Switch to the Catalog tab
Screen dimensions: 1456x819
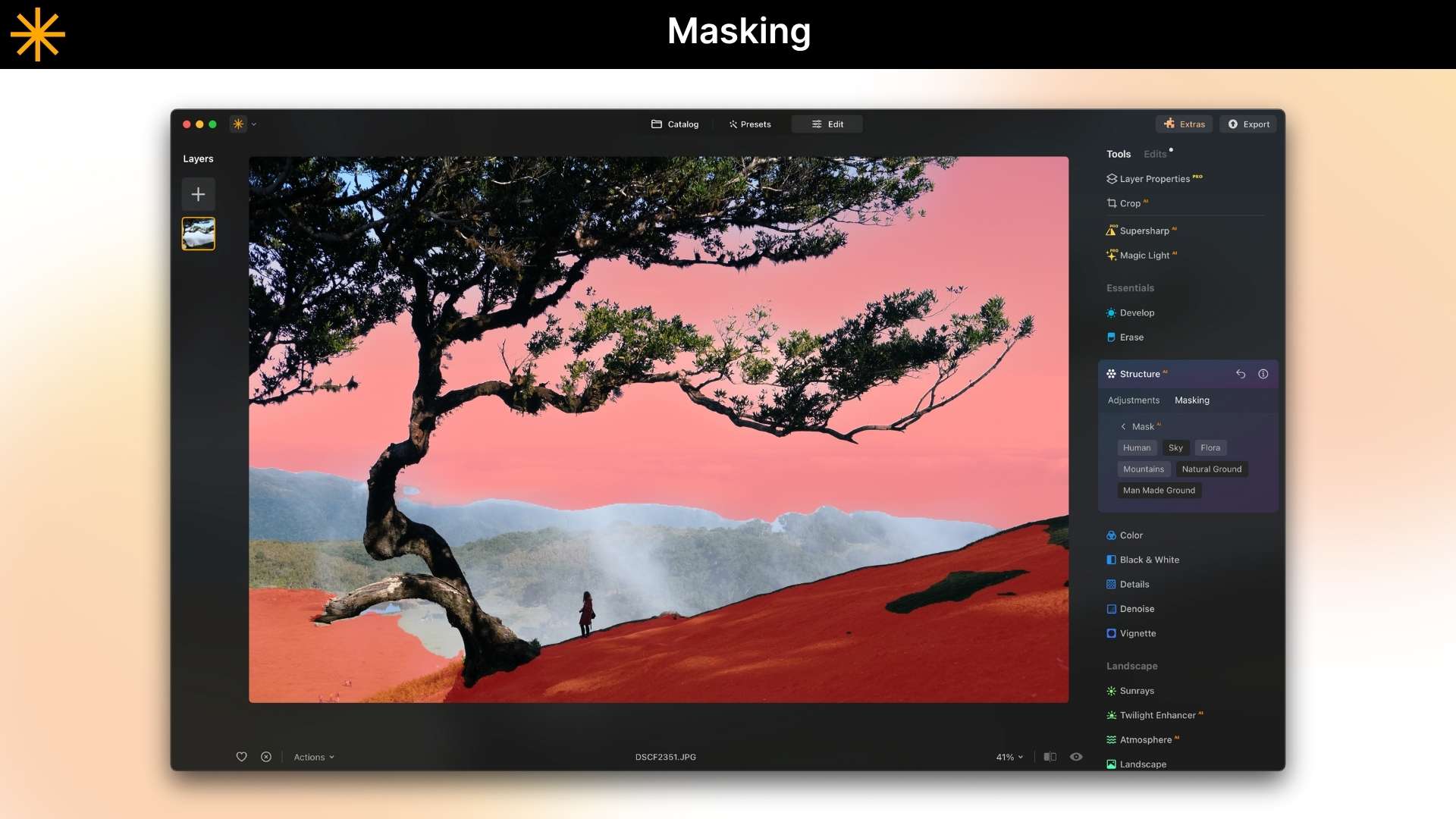pyautogui.click(x=675, y=124)
